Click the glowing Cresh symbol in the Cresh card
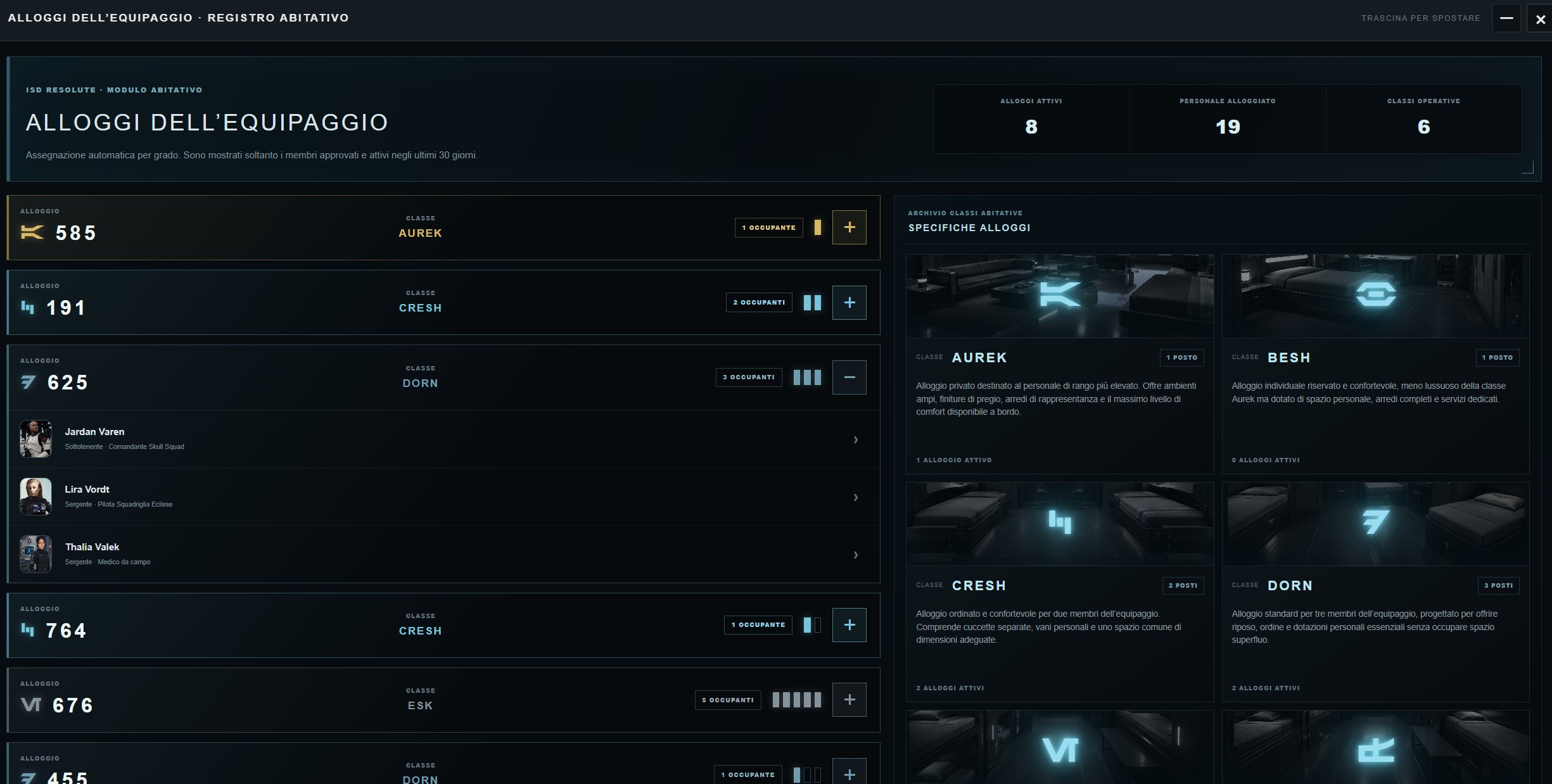 [x=1060, y=522]
